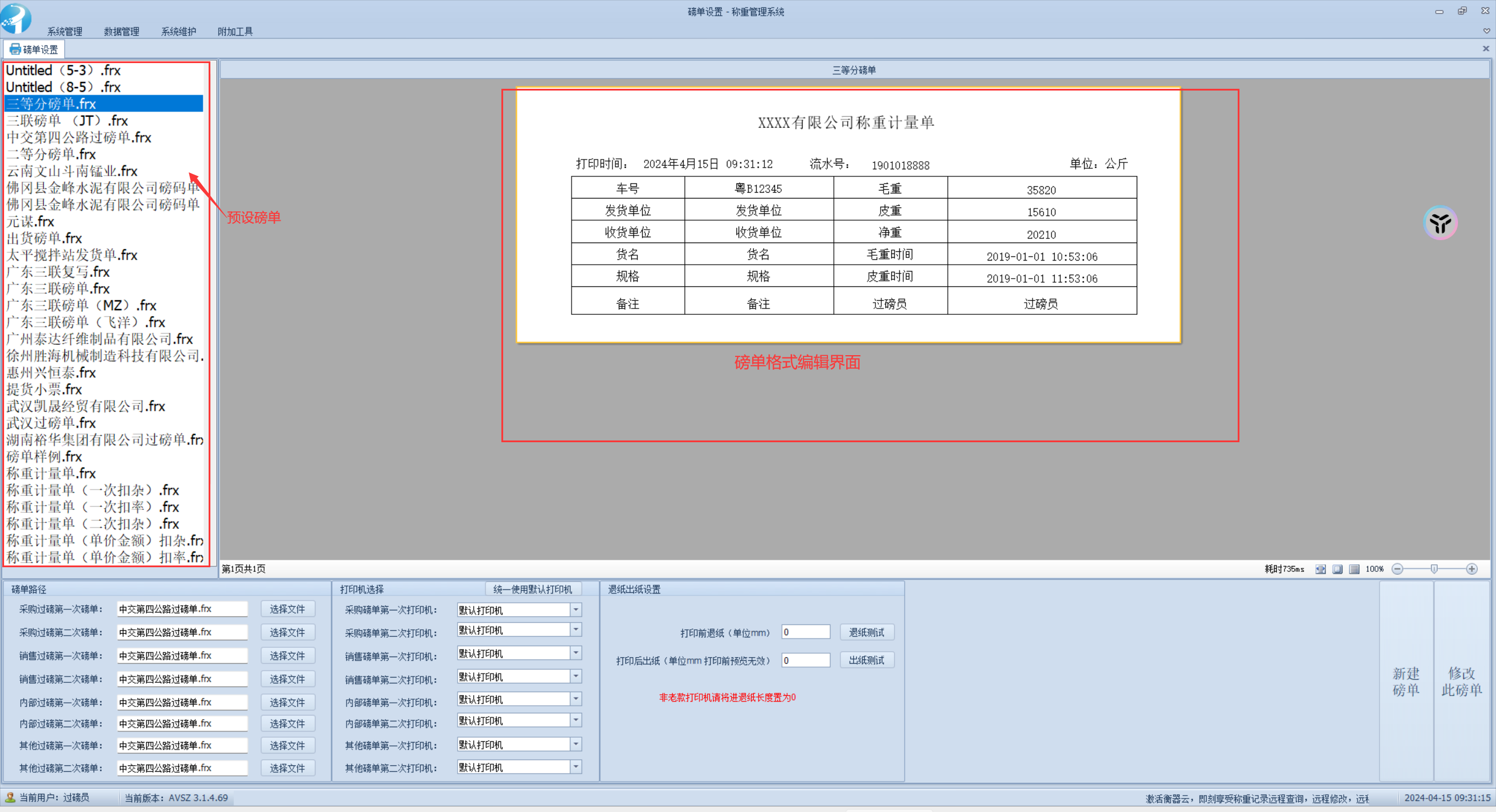Open 数据管理 menu

[119, 31]
